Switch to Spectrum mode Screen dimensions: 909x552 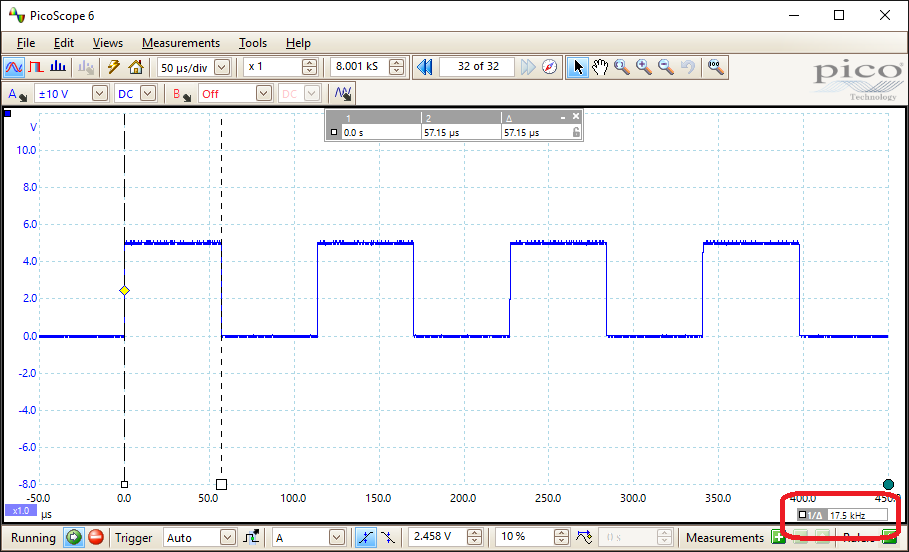[58, 67]
